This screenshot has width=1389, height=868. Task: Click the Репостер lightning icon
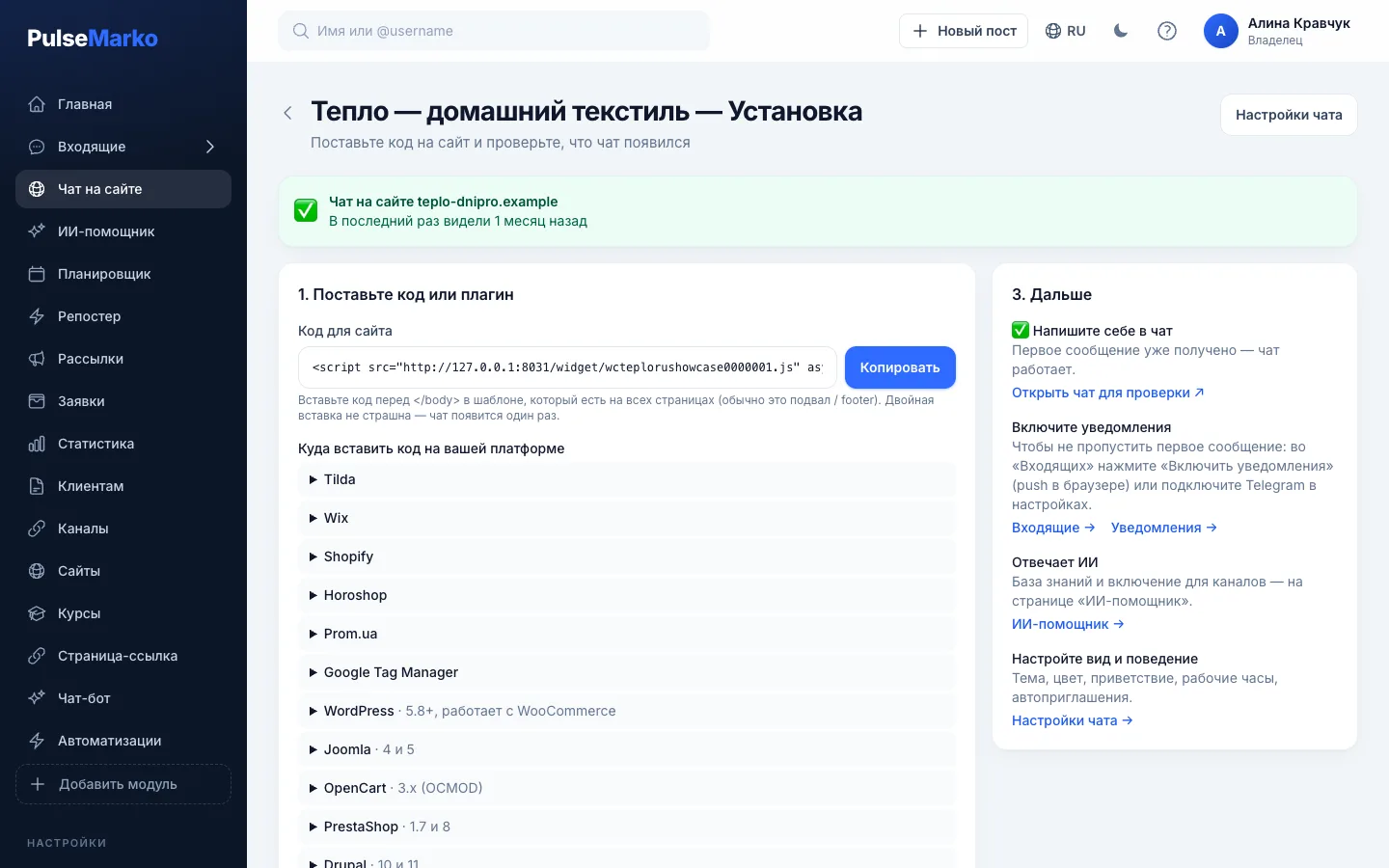pyautogui.click(x=37, y=316)
